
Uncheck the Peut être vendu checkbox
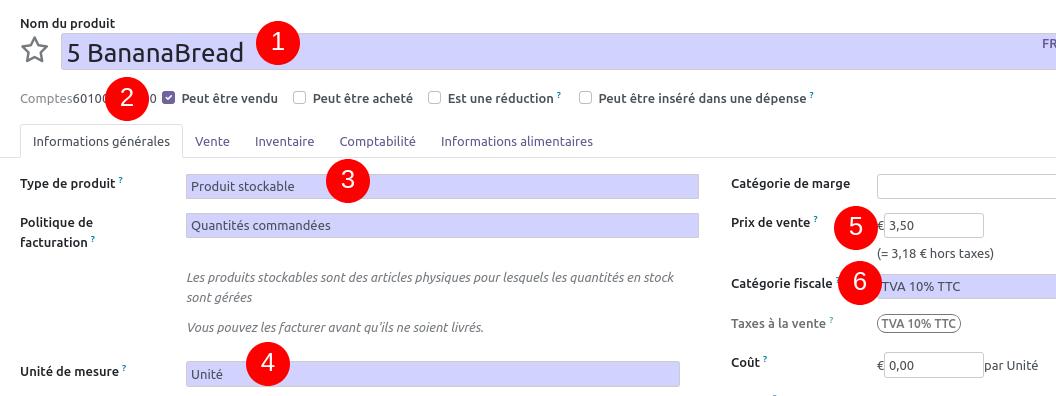pos(169,98)
